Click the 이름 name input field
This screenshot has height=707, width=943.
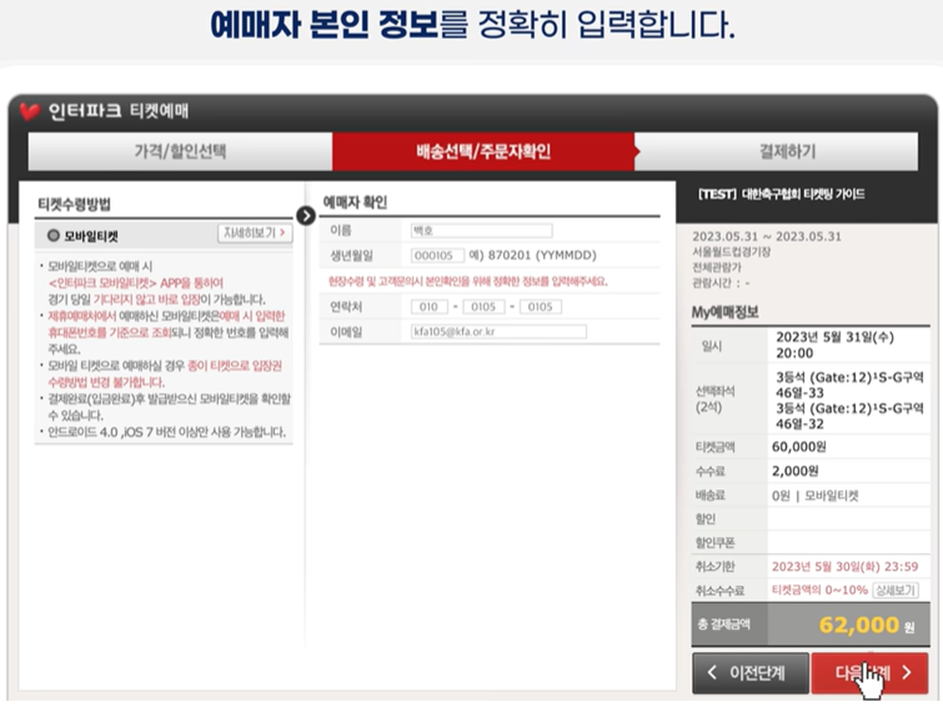tap(482, 231)
